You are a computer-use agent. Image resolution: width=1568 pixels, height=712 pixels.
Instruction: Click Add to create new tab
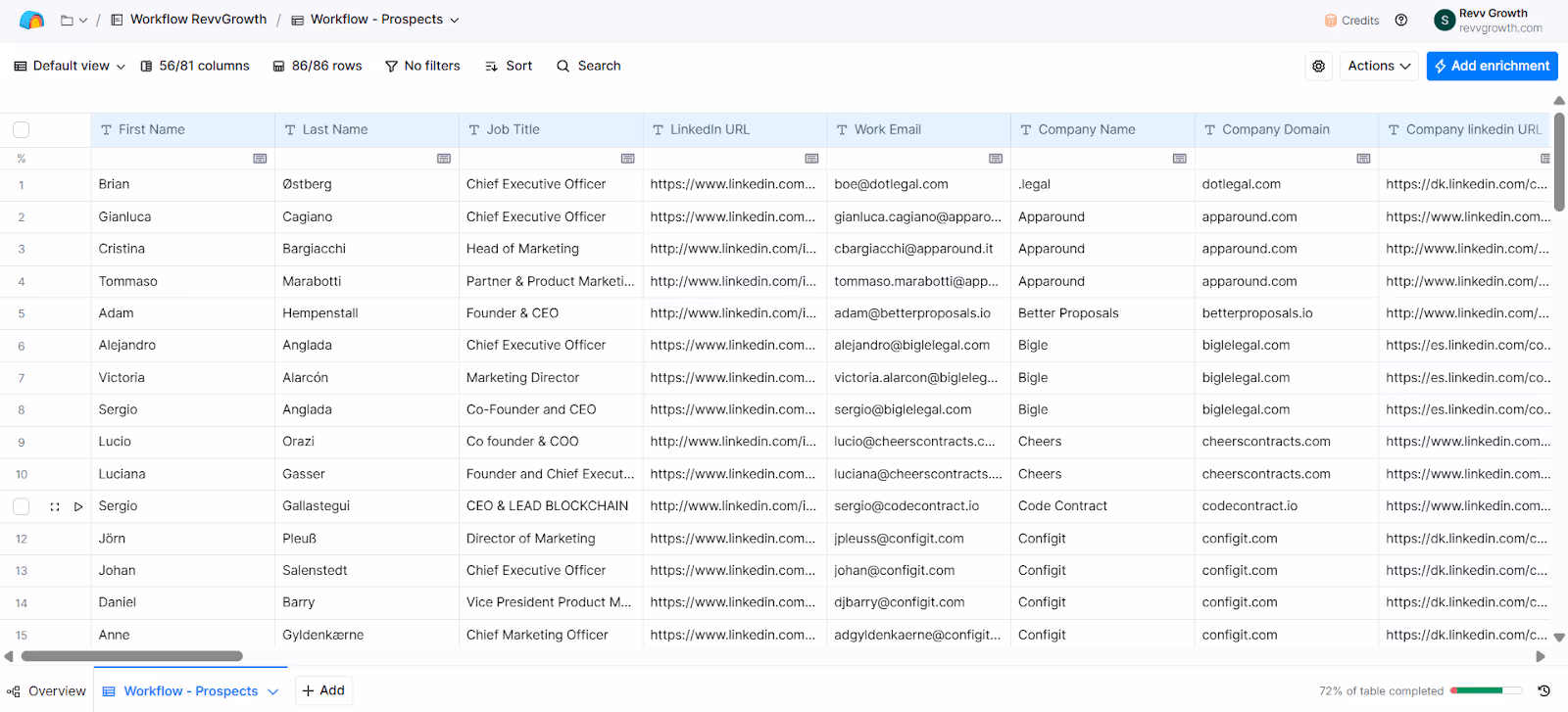coord(323,690)
